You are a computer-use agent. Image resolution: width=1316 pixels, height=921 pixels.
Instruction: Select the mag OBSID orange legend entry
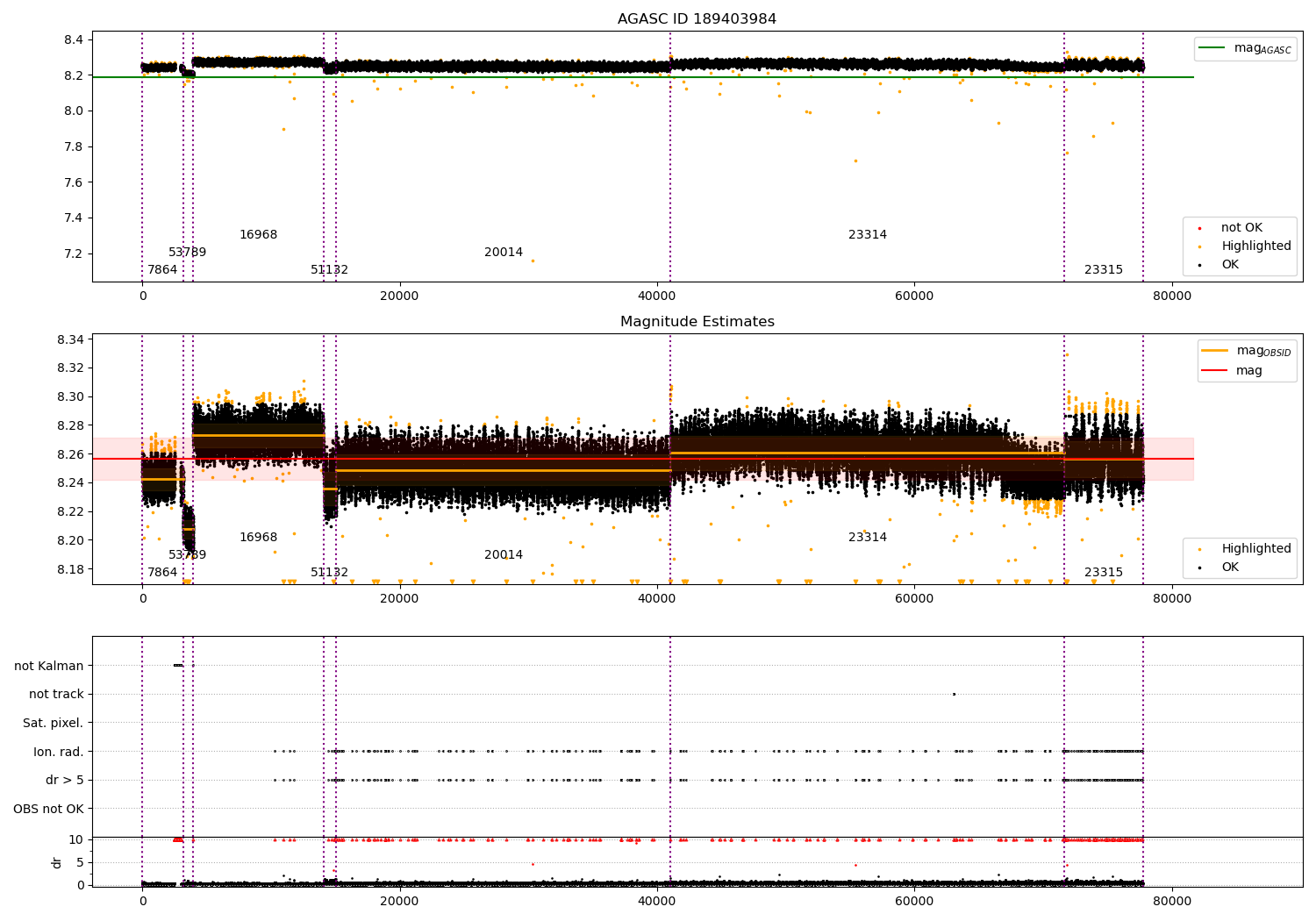click(x=1246, y=351)
